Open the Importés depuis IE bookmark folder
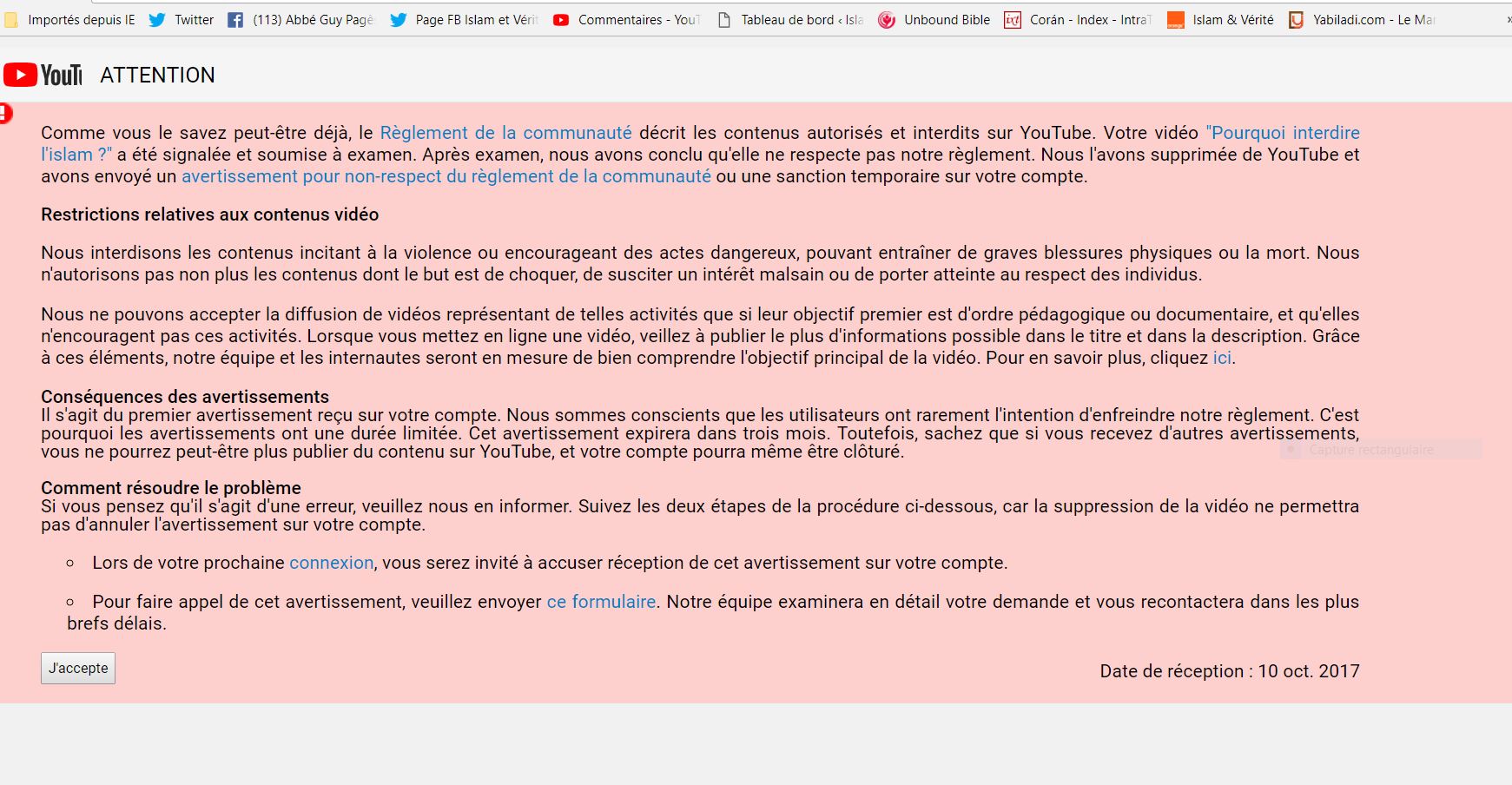1512x785 pixels. (x=70, y=19)
